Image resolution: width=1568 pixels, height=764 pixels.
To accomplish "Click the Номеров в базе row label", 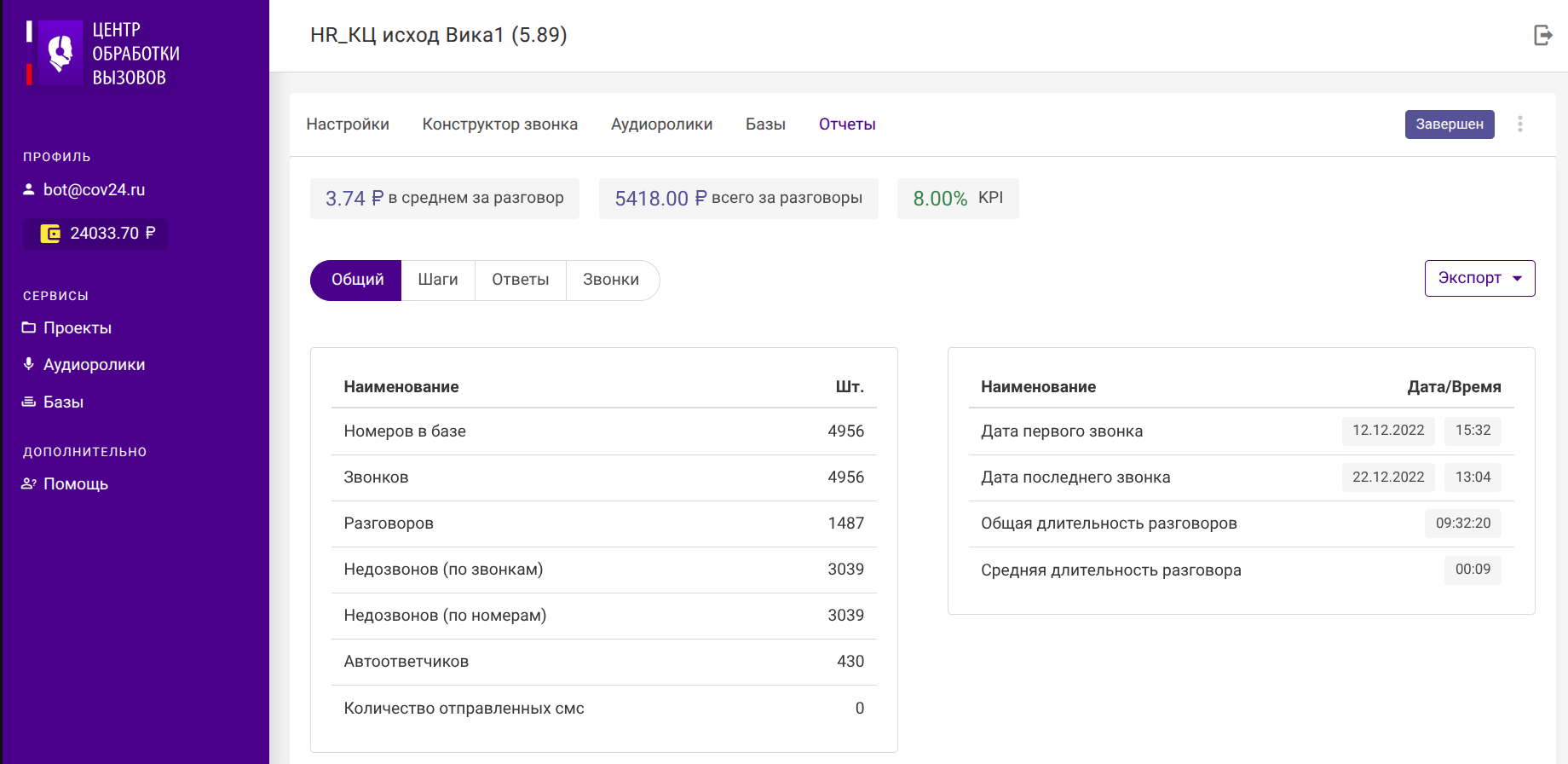I will coord(405,431).
